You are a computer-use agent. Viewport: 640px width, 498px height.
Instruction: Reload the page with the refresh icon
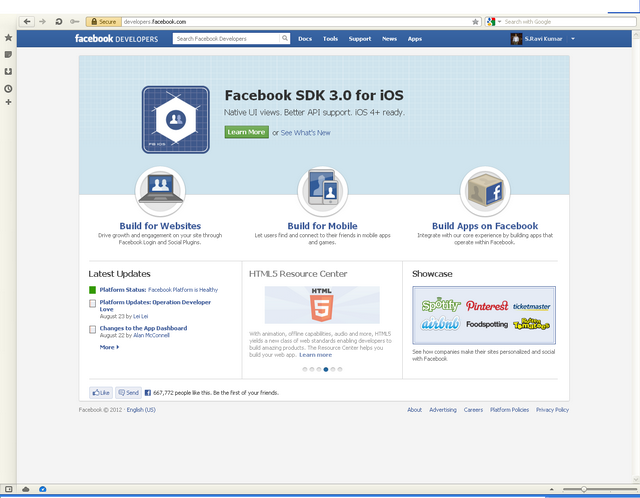click(x=59, y=22)
